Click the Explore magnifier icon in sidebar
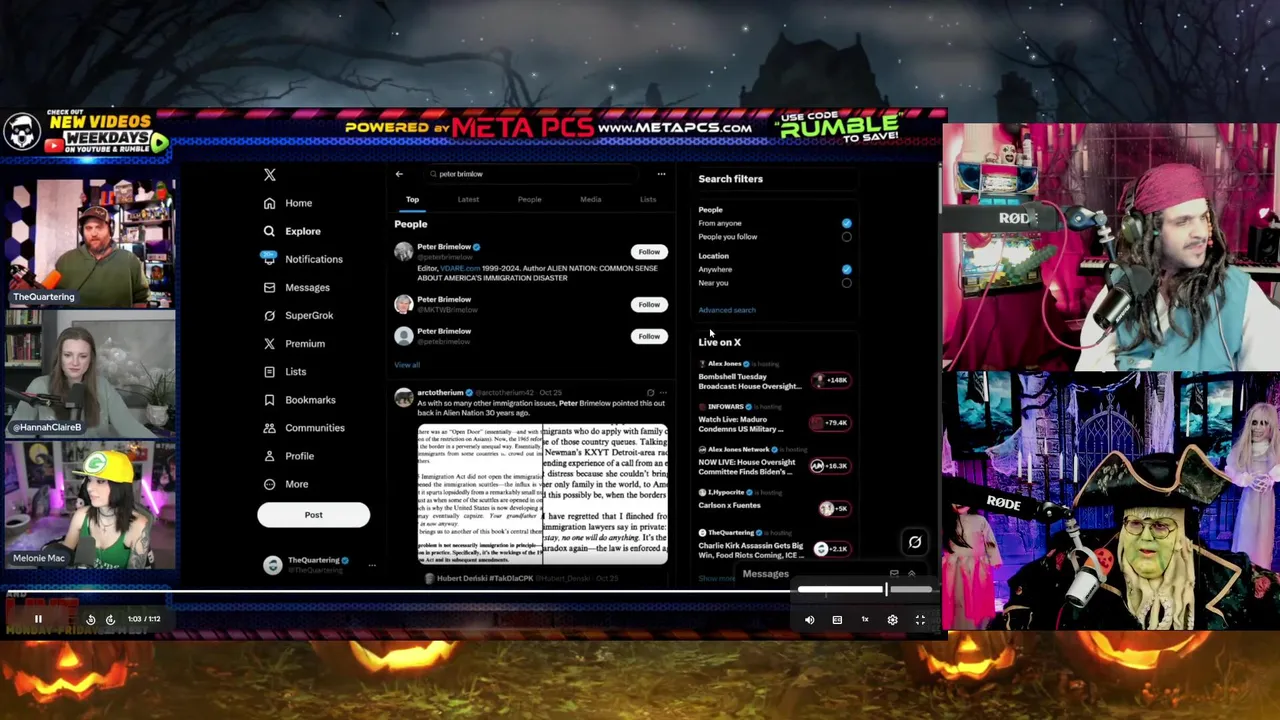 coord(269,231)
